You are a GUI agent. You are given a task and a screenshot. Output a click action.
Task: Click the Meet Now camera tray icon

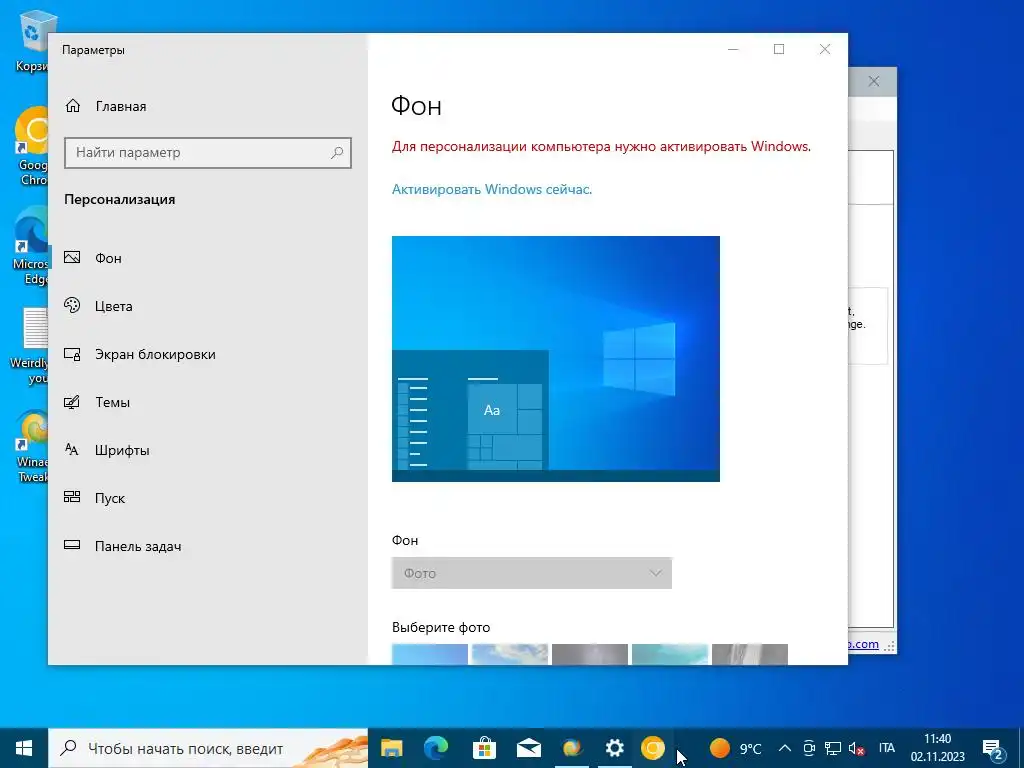(809, 748)
